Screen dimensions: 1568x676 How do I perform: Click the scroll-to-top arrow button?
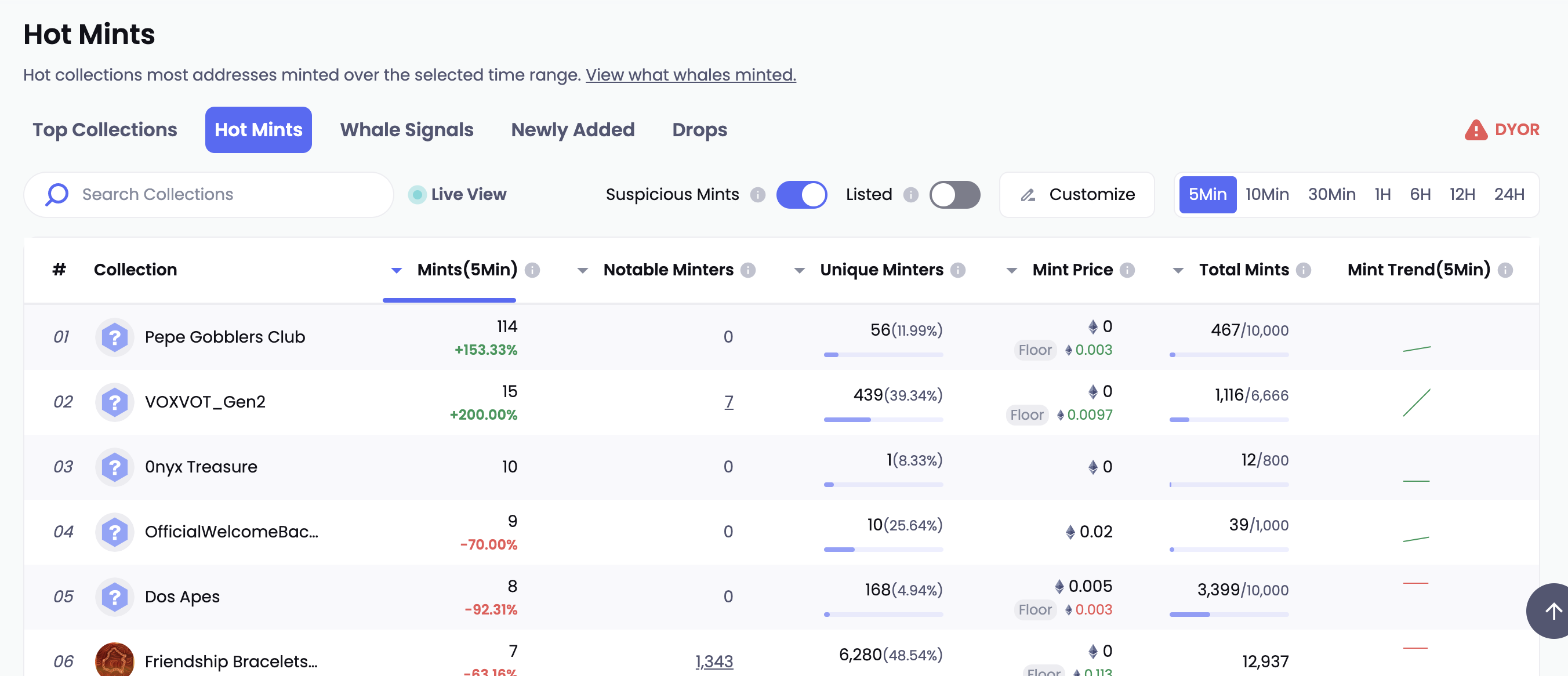click(1552, 611)
